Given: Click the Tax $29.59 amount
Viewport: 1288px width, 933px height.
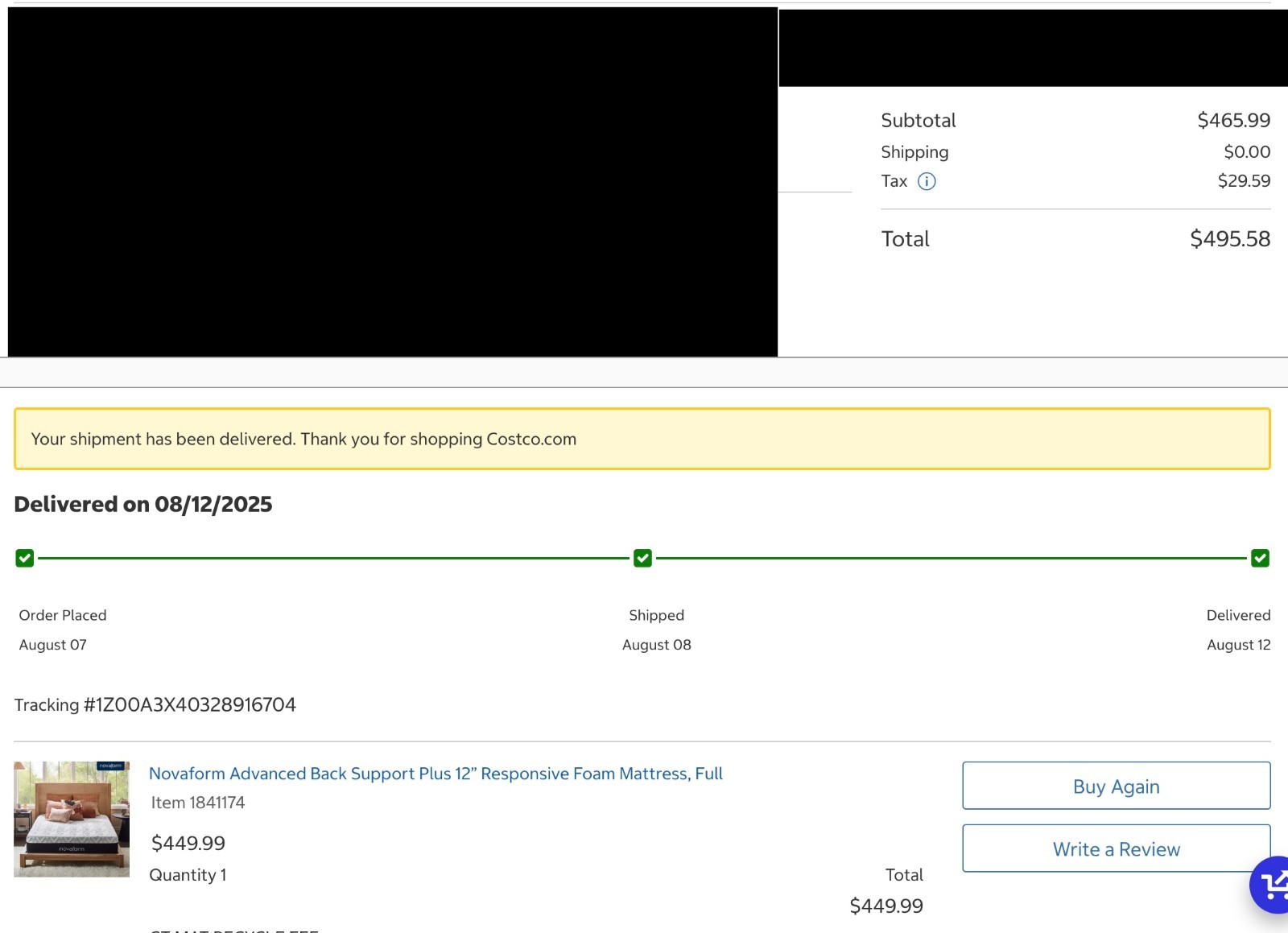Looking at the screenshot, I should pyautogui.click(x=1244, y=181).
